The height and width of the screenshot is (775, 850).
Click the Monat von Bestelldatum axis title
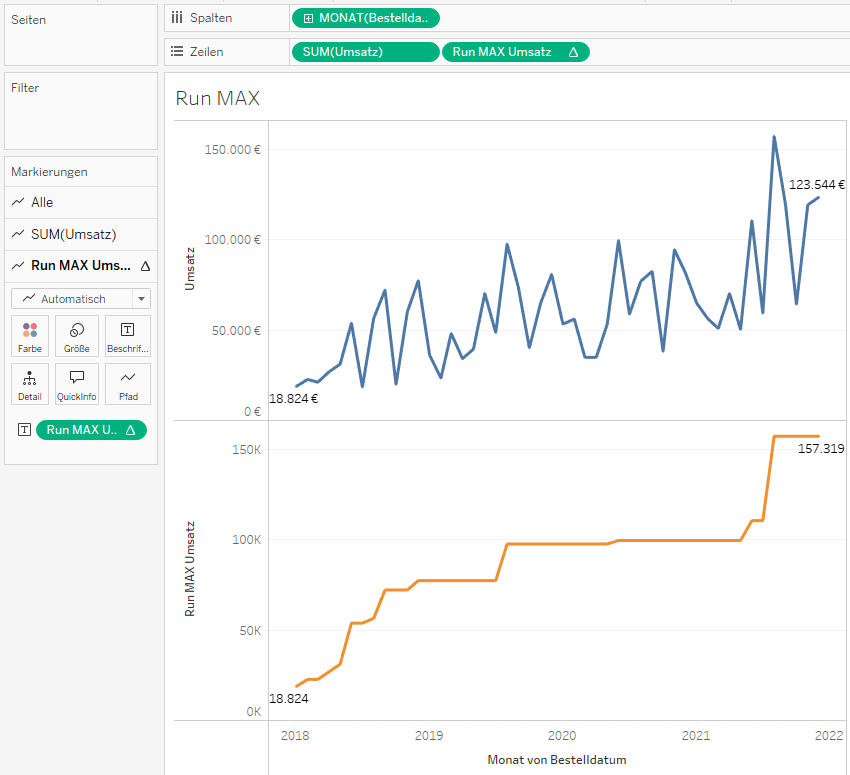557,760
